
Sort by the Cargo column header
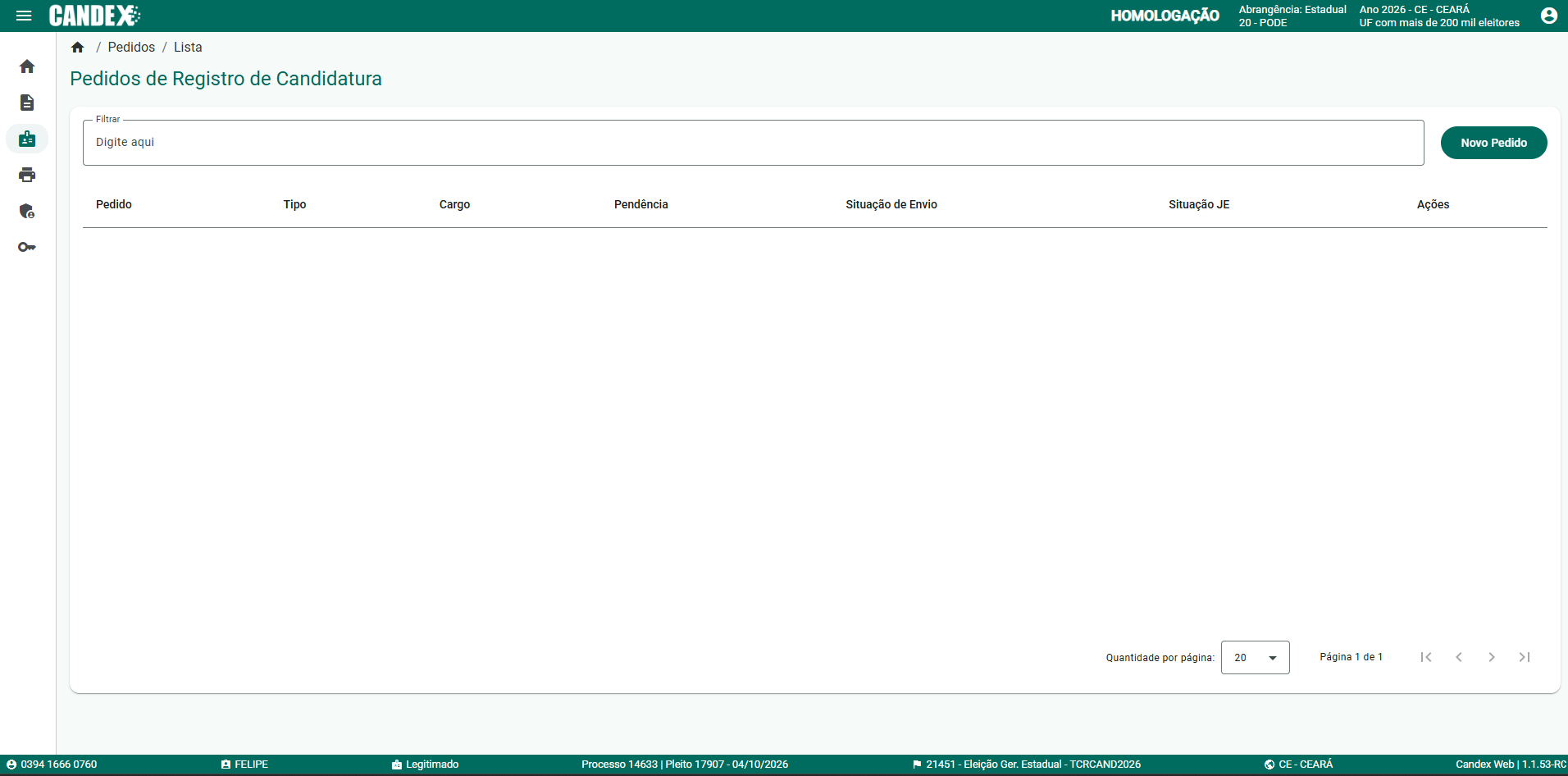[x=454, y=204]
